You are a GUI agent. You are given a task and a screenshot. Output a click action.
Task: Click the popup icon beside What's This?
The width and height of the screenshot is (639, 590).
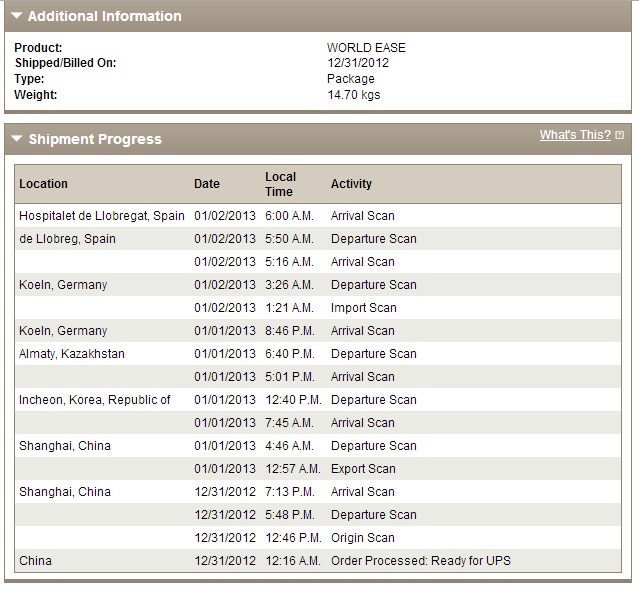619,135
